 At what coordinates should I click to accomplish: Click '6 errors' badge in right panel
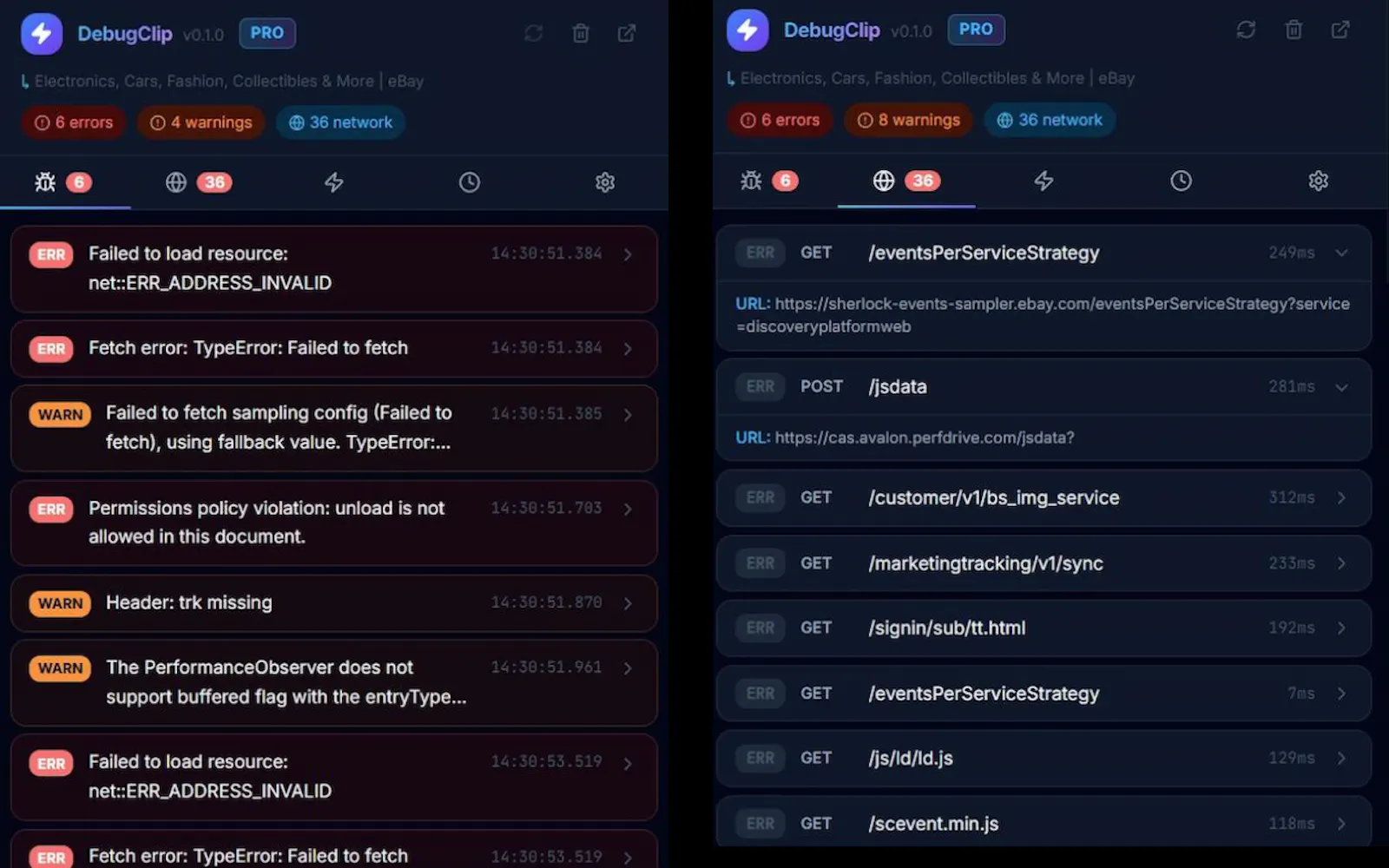point(780,120)
